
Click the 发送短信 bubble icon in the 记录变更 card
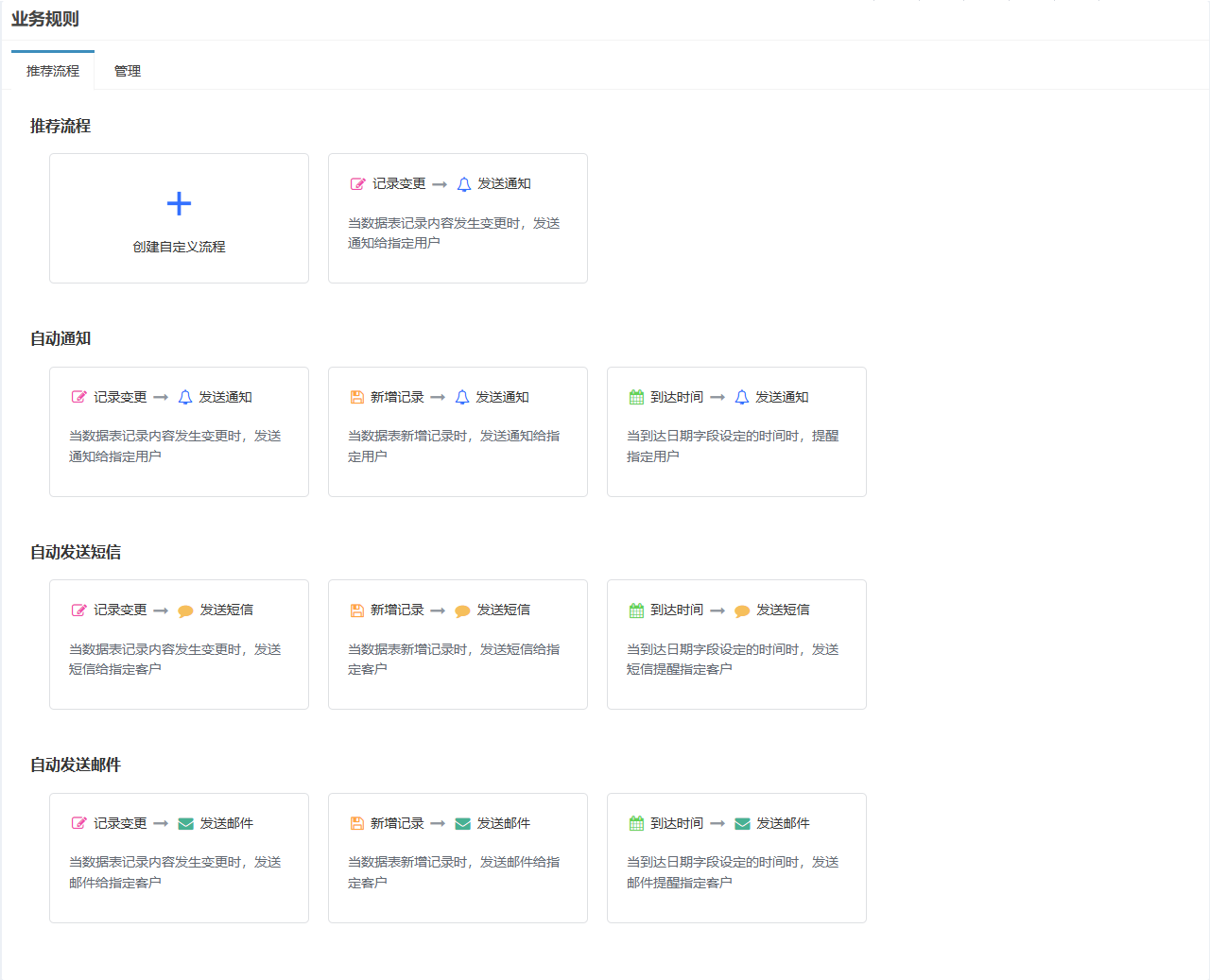(x=185, y=610)
